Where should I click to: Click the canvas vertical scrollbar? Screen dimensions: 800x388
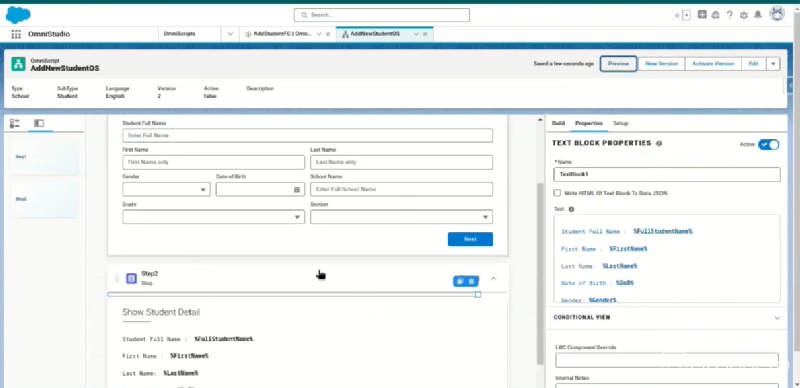coord(540,273)
